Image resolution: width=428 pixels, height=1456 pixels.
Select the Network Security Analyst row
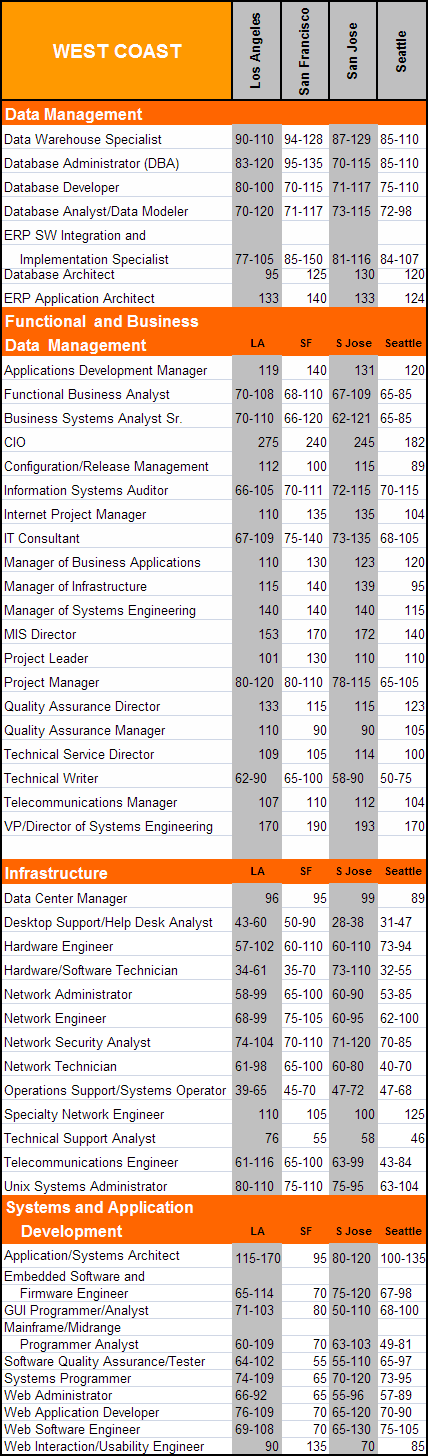(214, 1042)
